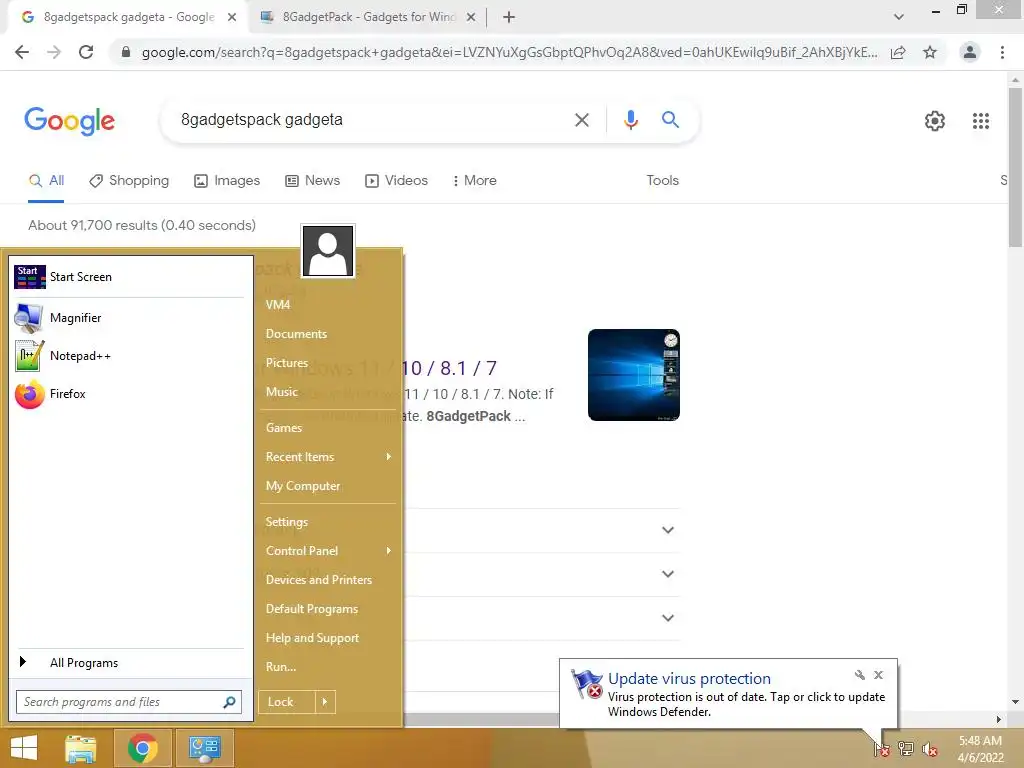Open the Google apps grid
The image size is (1024, 768).
click(x=980, y=121)
